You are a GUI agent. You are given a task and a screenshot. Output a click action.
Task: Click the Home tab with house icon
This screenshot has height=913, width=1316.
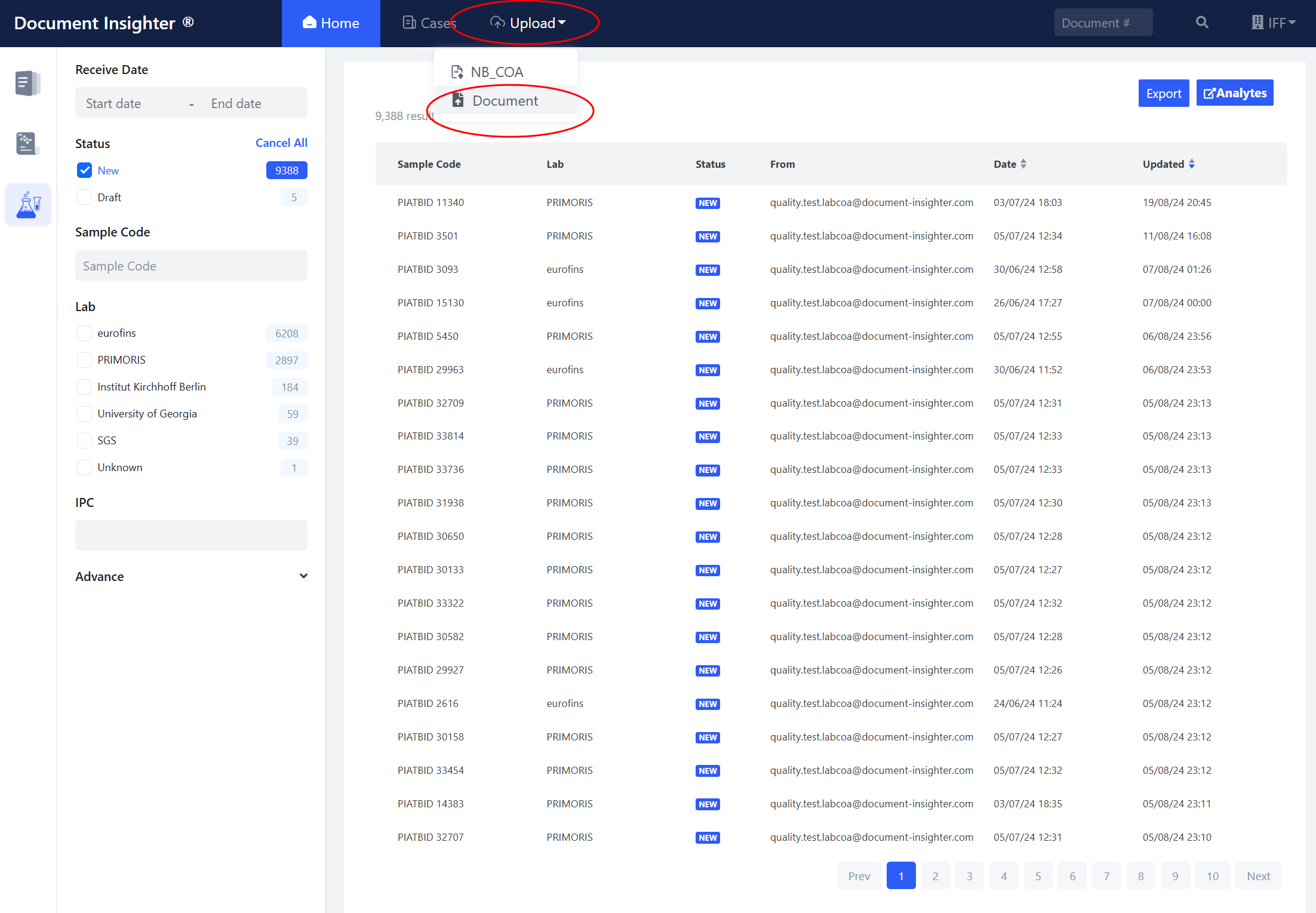[331, 23]
